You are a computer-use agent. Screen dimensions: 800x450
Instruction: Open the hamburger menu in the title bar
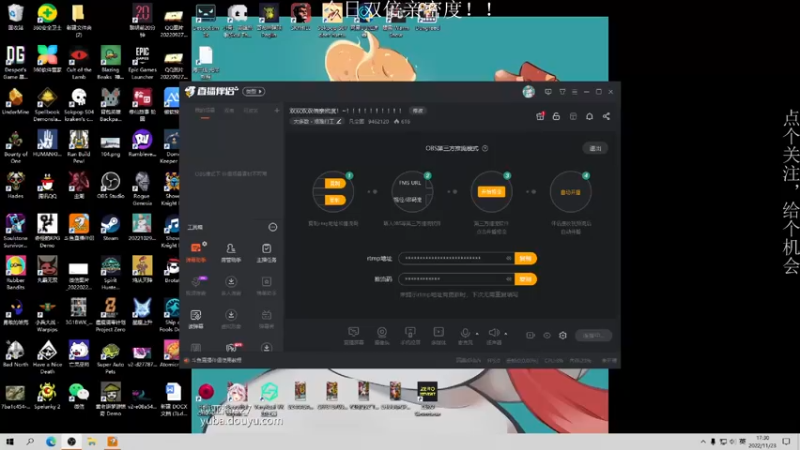[x=574, y=92]
